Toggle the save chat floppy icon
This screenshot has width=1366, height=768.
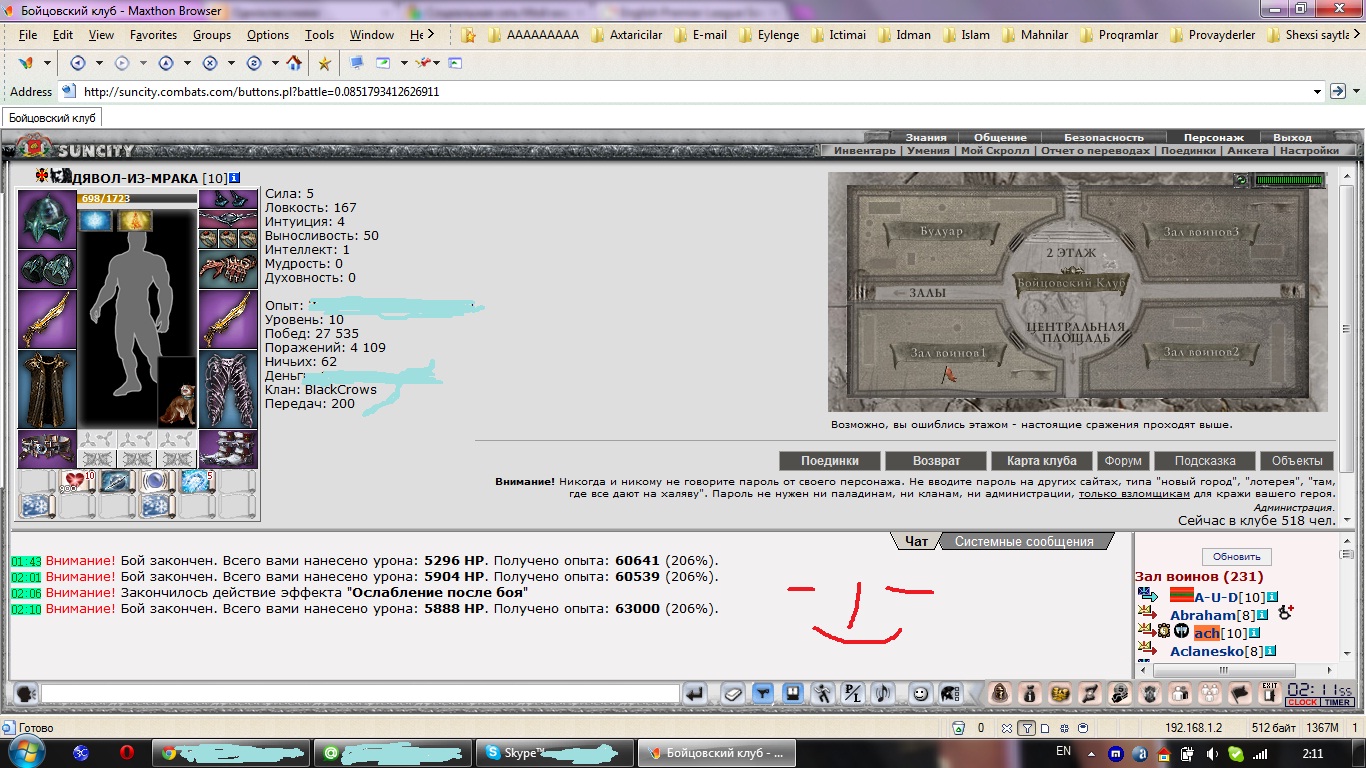[793, 693]
